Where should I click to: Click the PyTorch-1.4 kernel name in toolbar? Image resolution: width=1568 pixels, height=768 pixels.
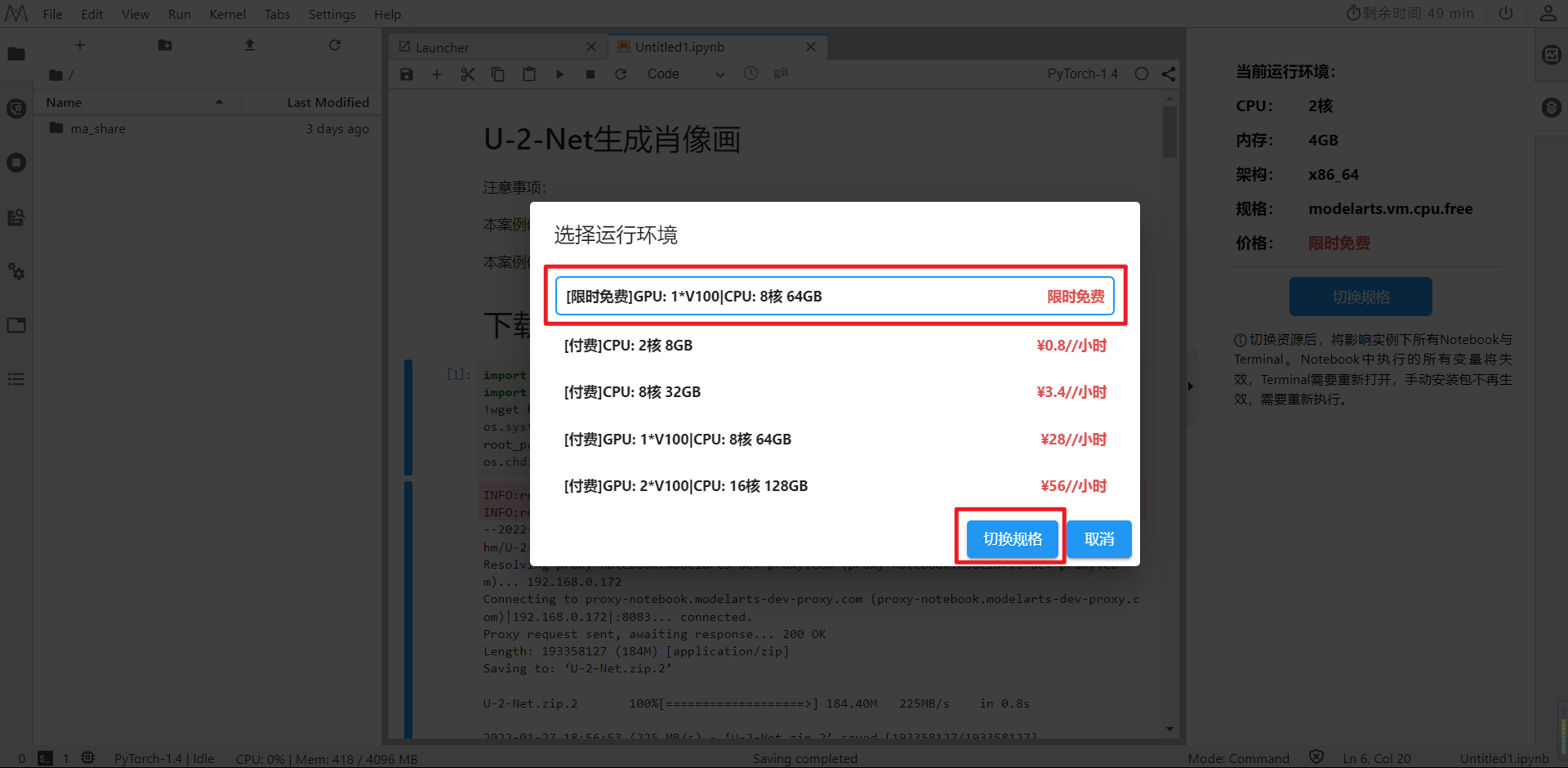pos(1083,74)
